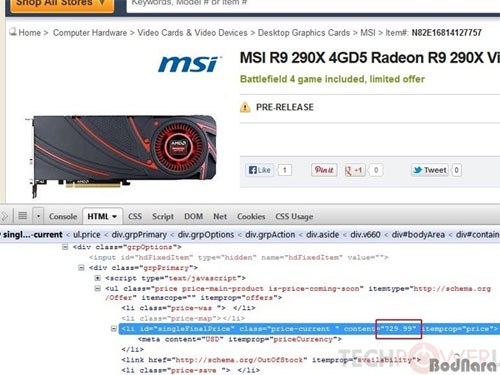Click the PRE-RELEASE warning icon
The width and height of the screenshot is (500, 375).
tap(245, 107)
